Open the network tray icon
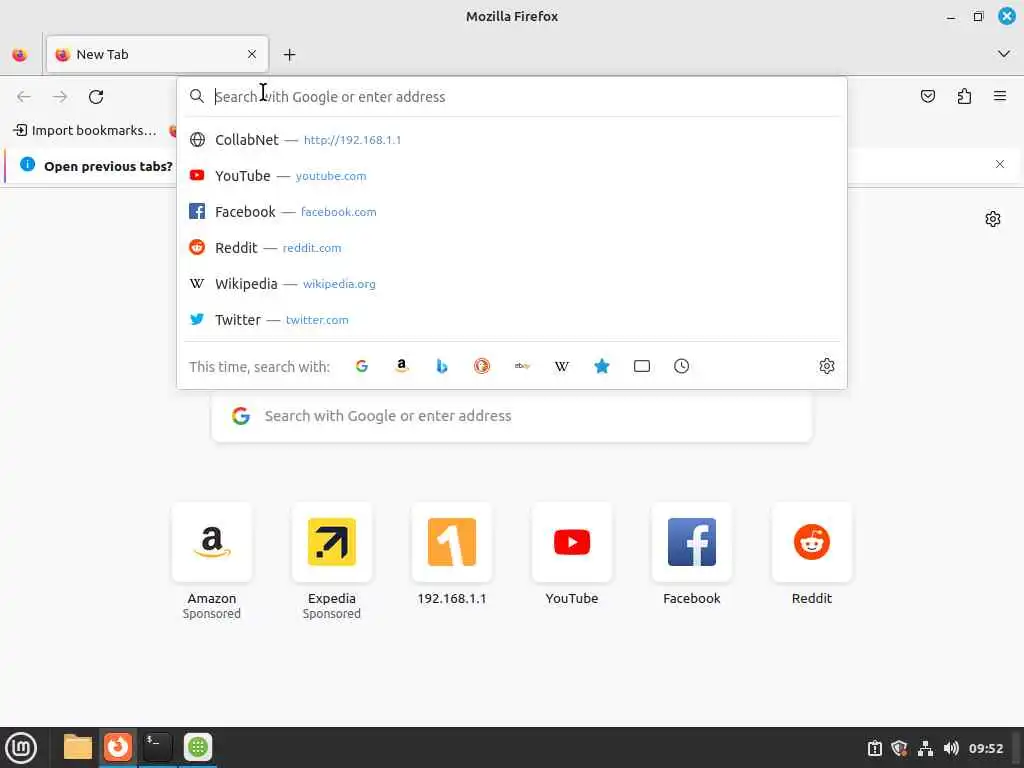Viewport: 1024px width, 768px height. pos(925,748)
